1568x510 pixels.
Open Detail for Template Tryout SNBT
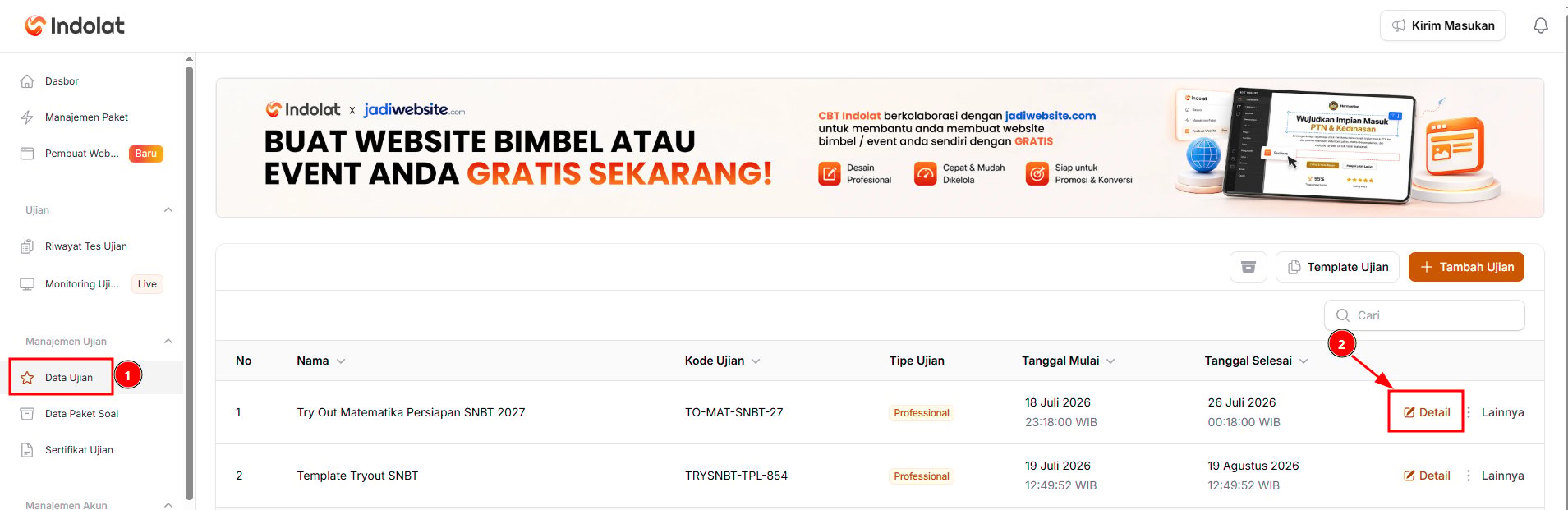(1427, 476)
